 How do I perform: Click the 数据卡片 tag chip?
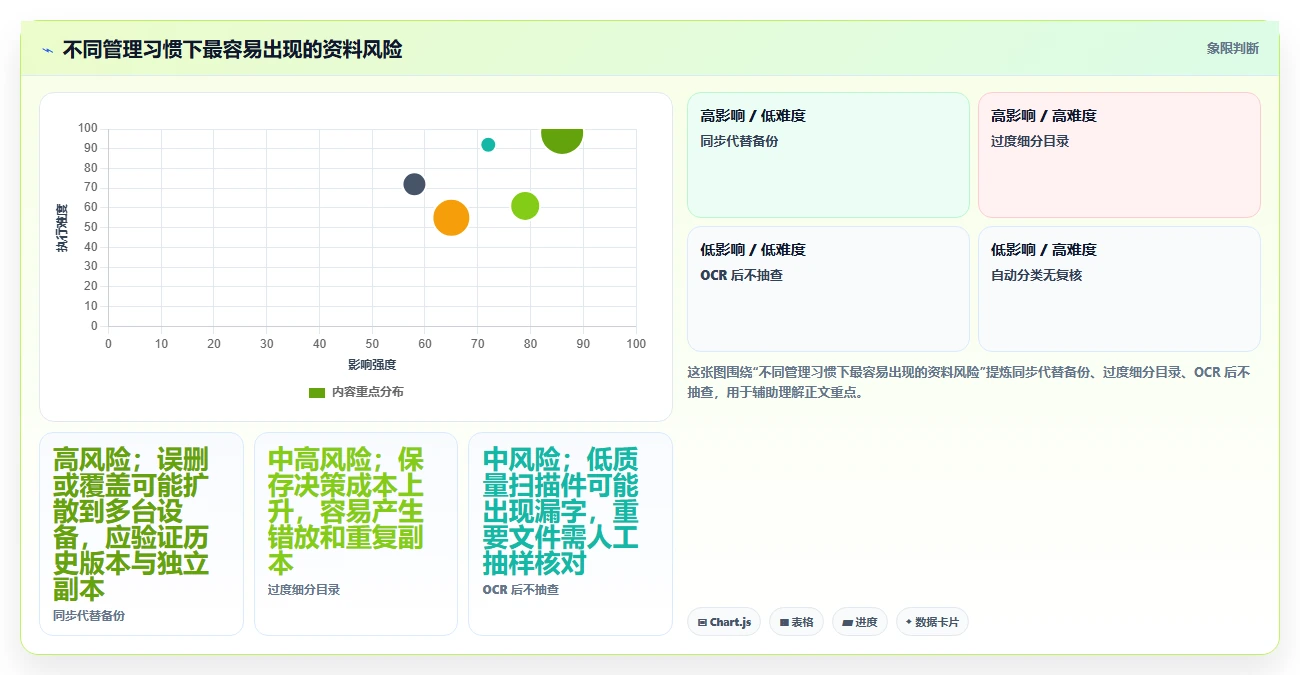click(932, 622)
